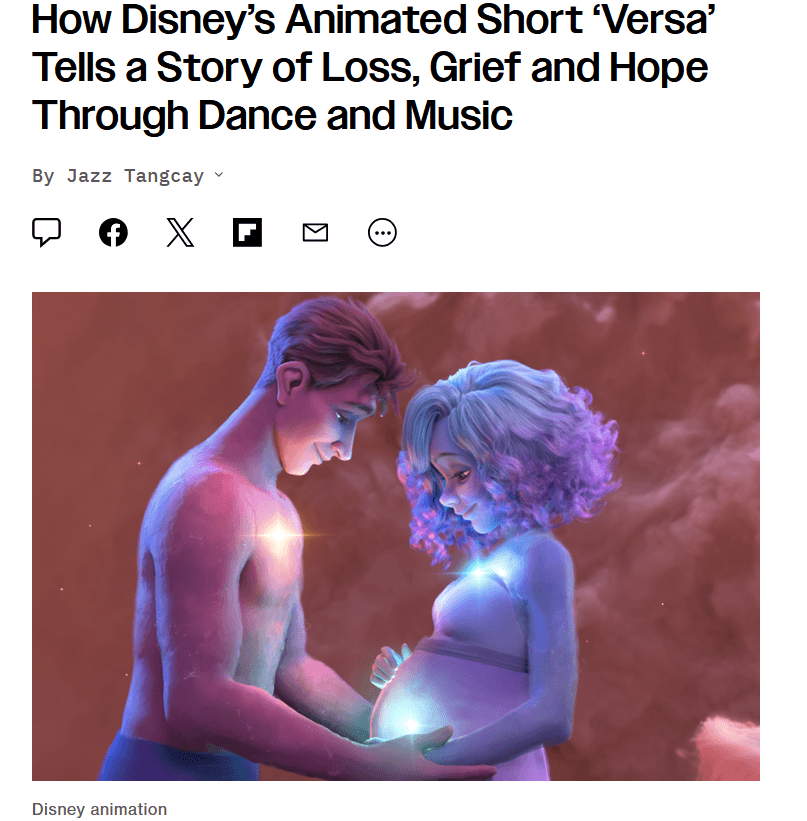Expand author details chevron beside Jazz Tangcay
This screenshot has width=807, height=821.
219,175
